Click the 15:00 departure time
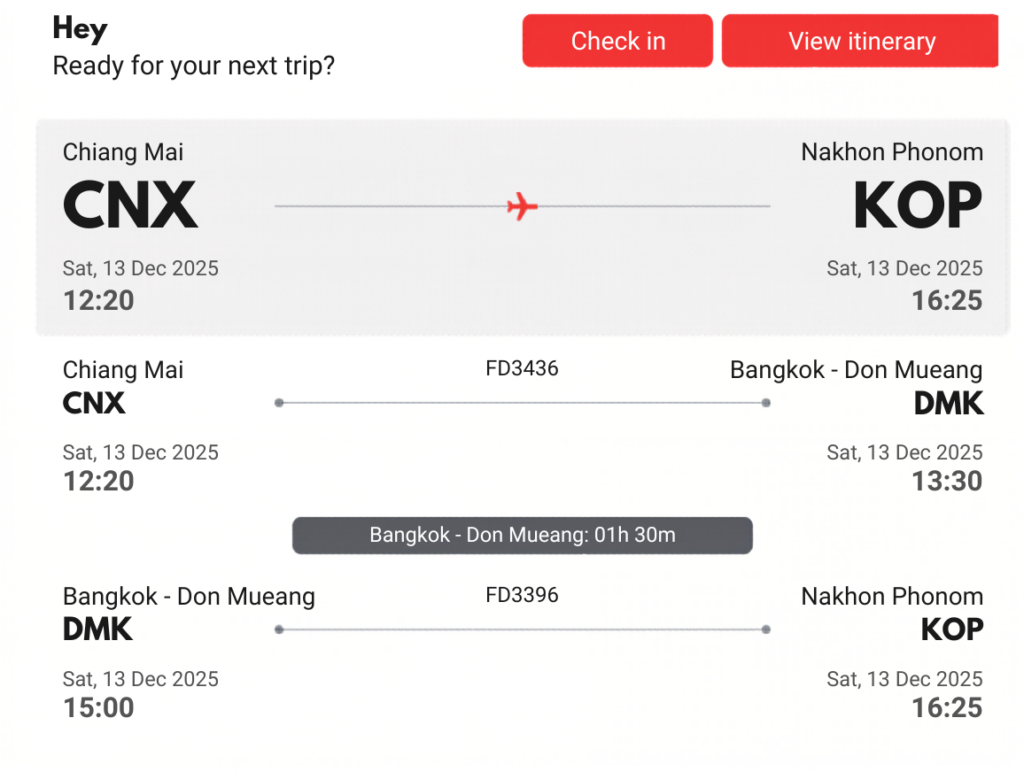Viewport: 1024px width, 772px height. click(98, 708)
